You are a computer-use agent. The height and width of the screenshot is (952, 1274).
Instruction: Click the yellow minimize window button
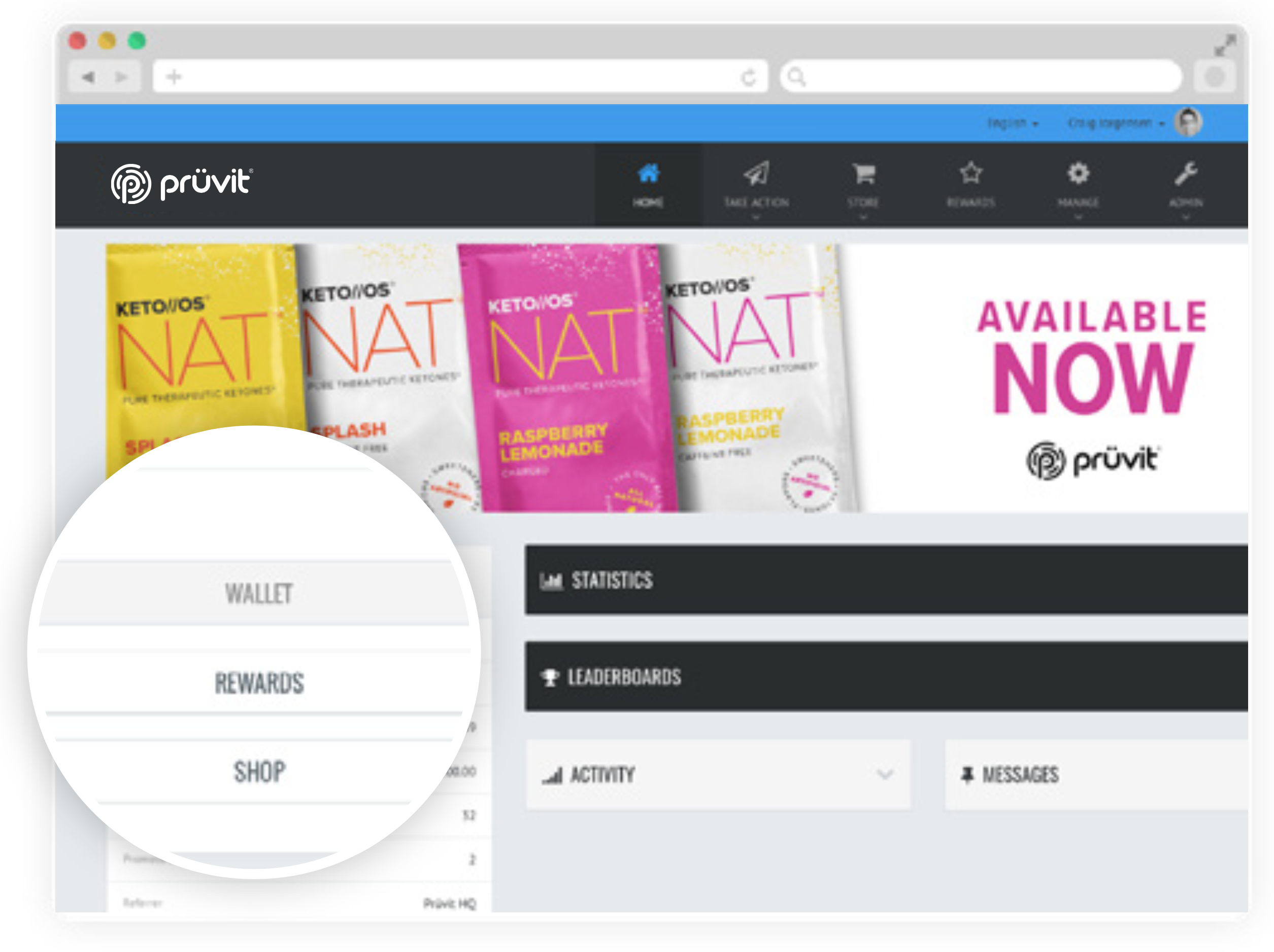[107, 41]
